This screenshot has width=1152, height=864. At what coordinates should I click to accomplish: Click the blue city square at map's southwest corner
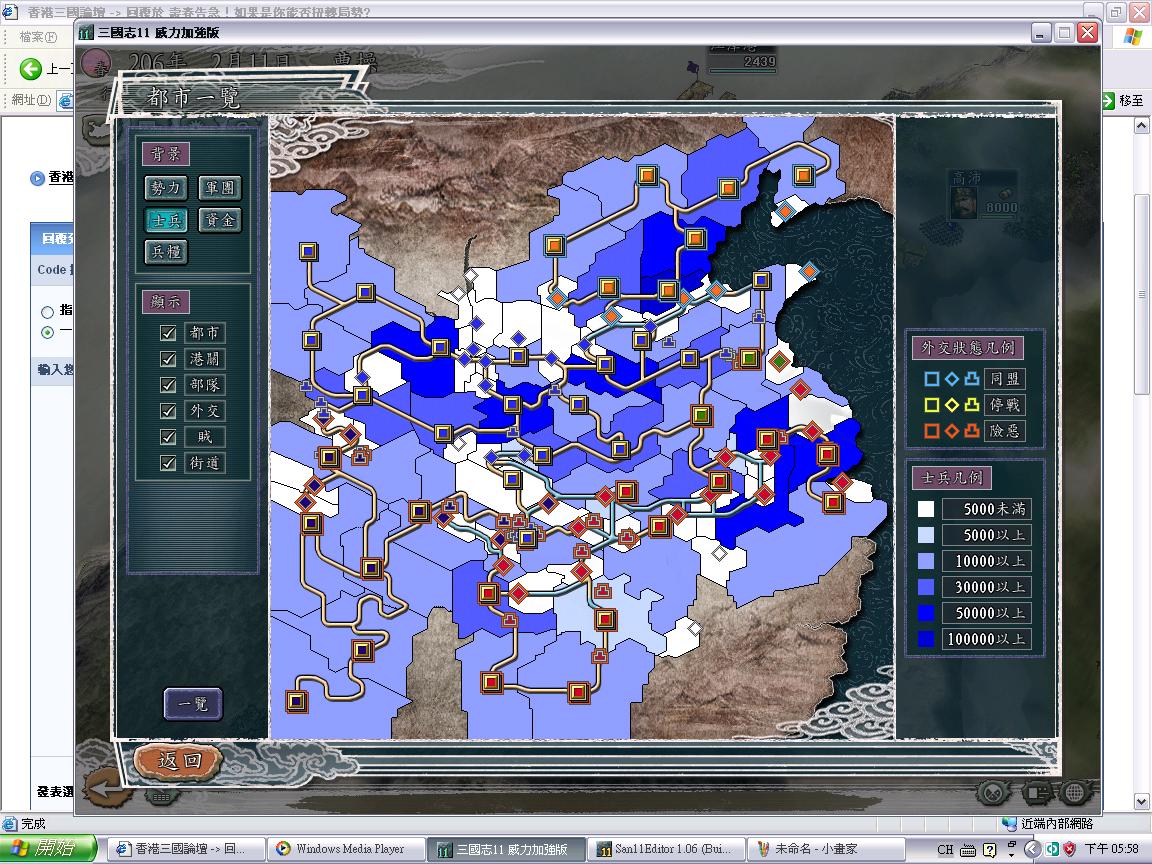[x=296, y=701]
